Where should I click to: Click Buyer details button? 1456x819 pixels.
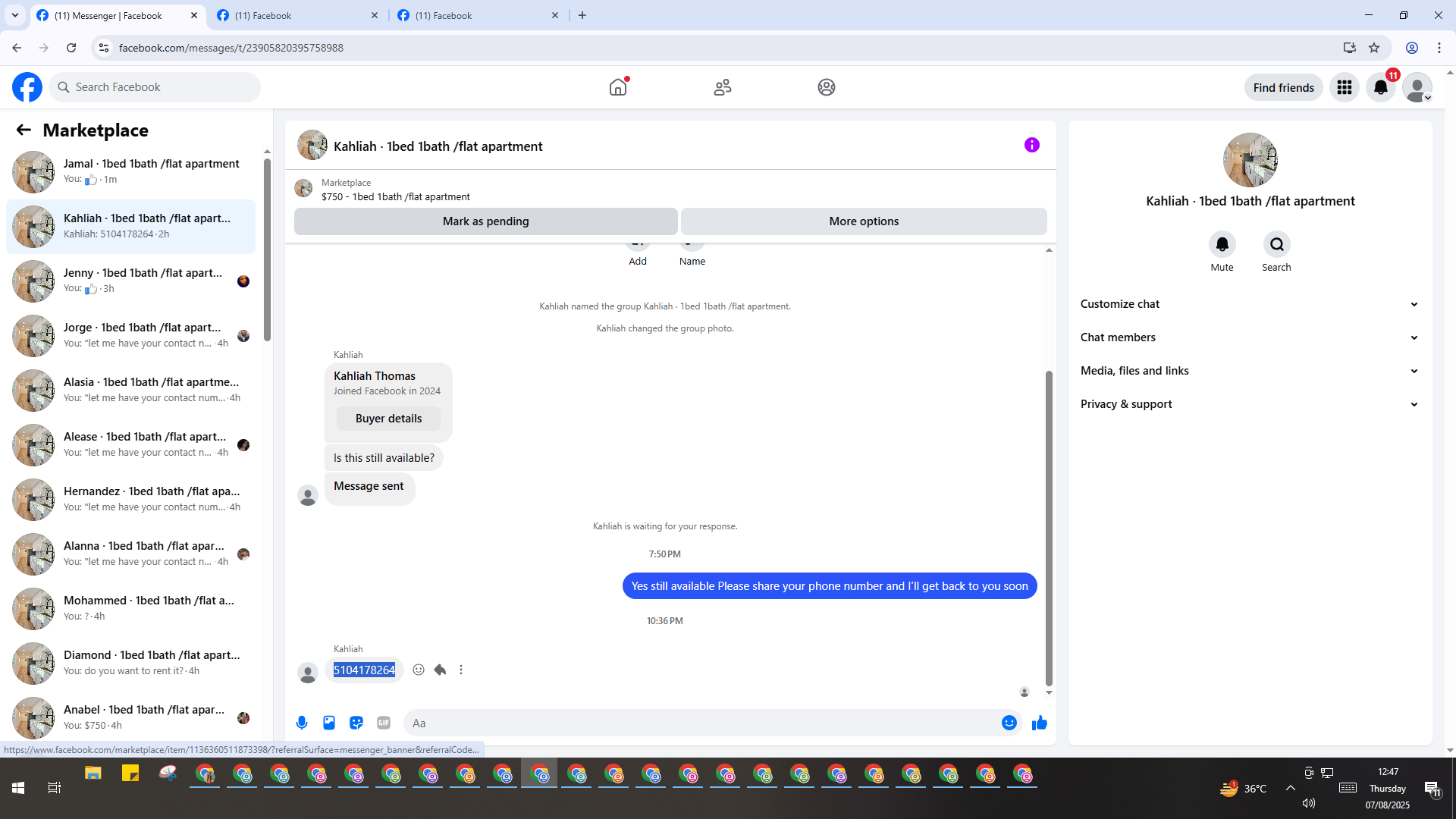click(x=388, y=419)
